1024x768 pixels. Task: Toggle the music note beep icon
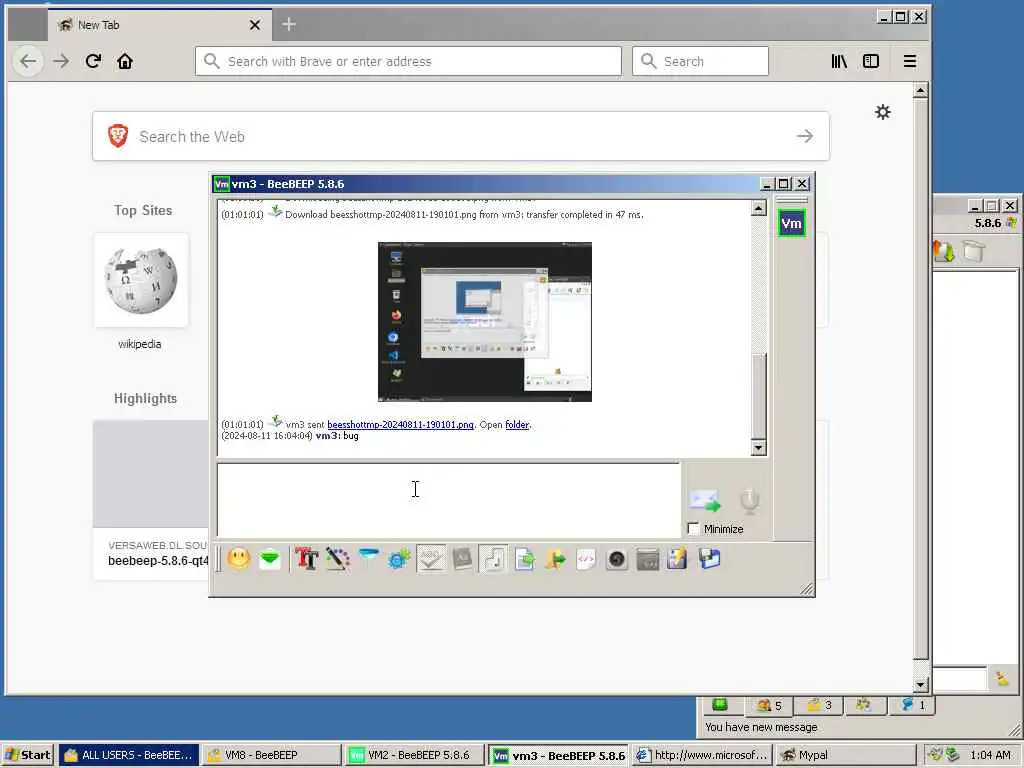coord(493,559)
